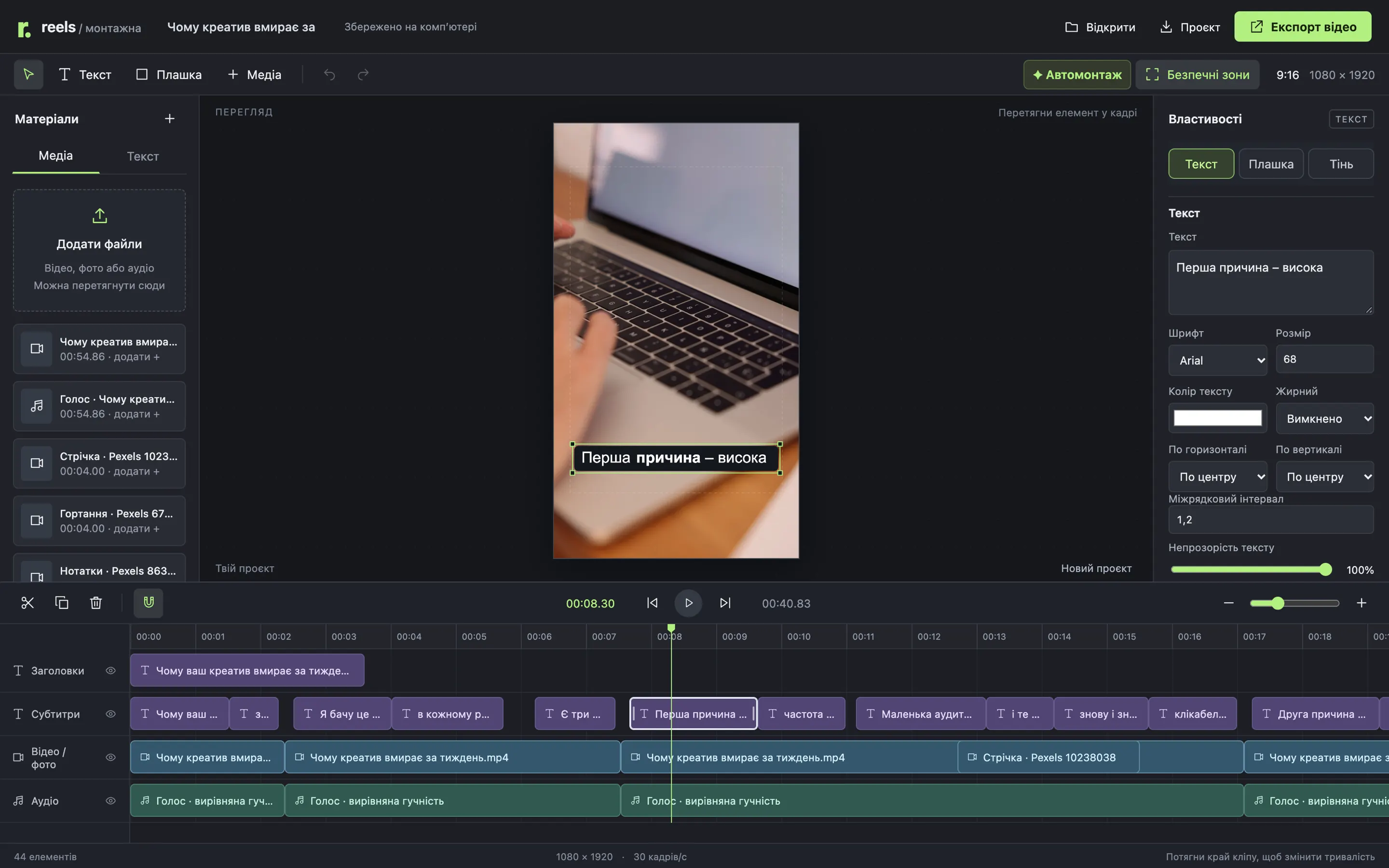Click the Розмір field showing 68

pyautogui.click(x=1325, y=359)
